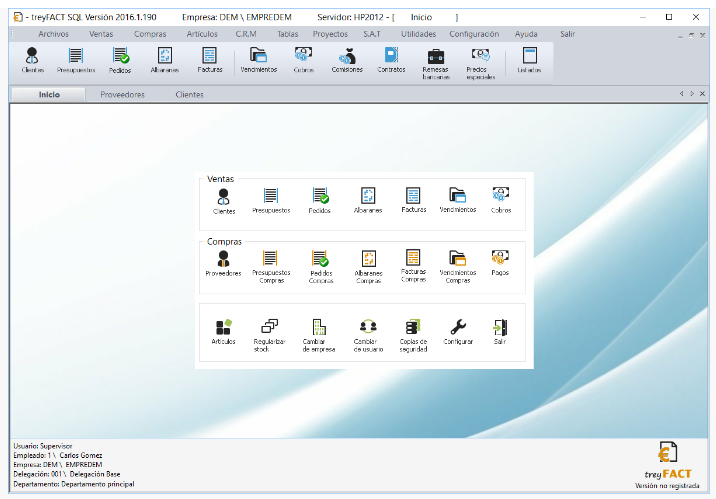The width and height of the screenshot is (716, 499).
Task: Open Albaranes Compras in the Compras panel
Action: (368, 267)
